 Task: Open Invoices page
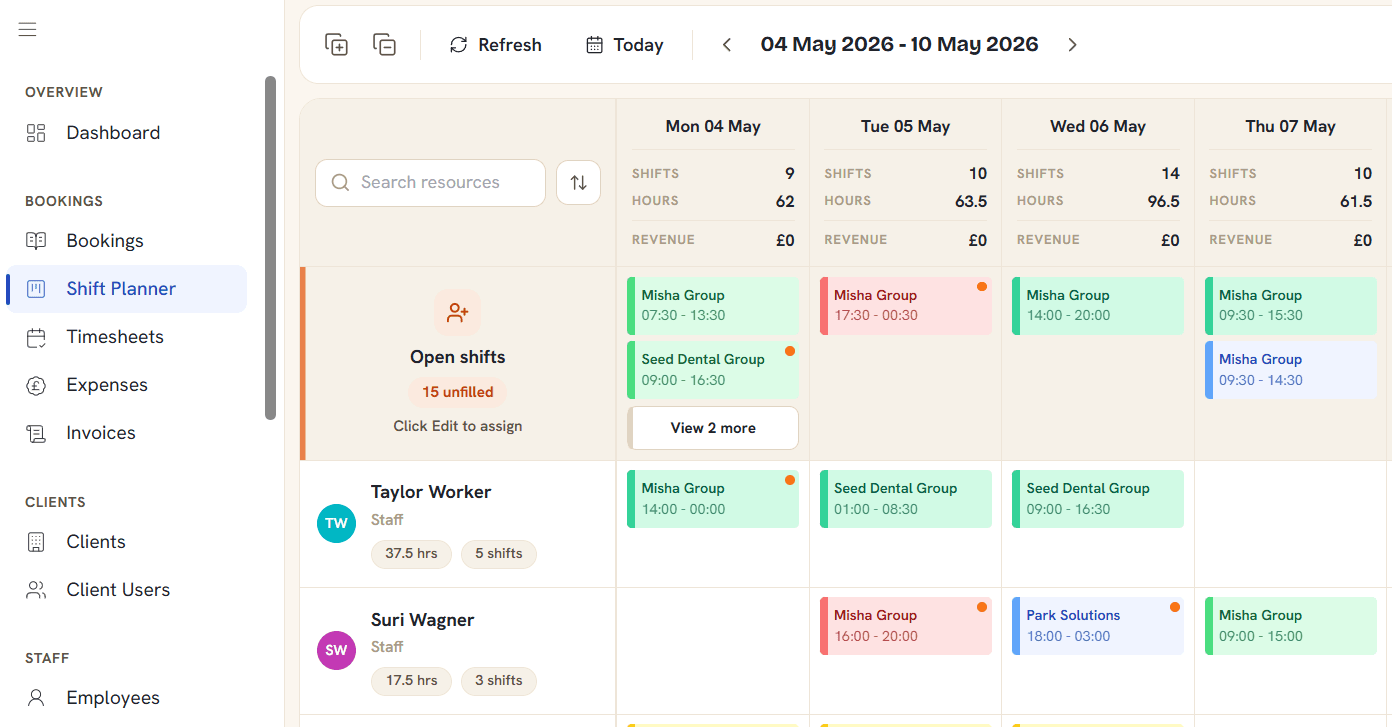pyautogui.click(x=126, y=433)
